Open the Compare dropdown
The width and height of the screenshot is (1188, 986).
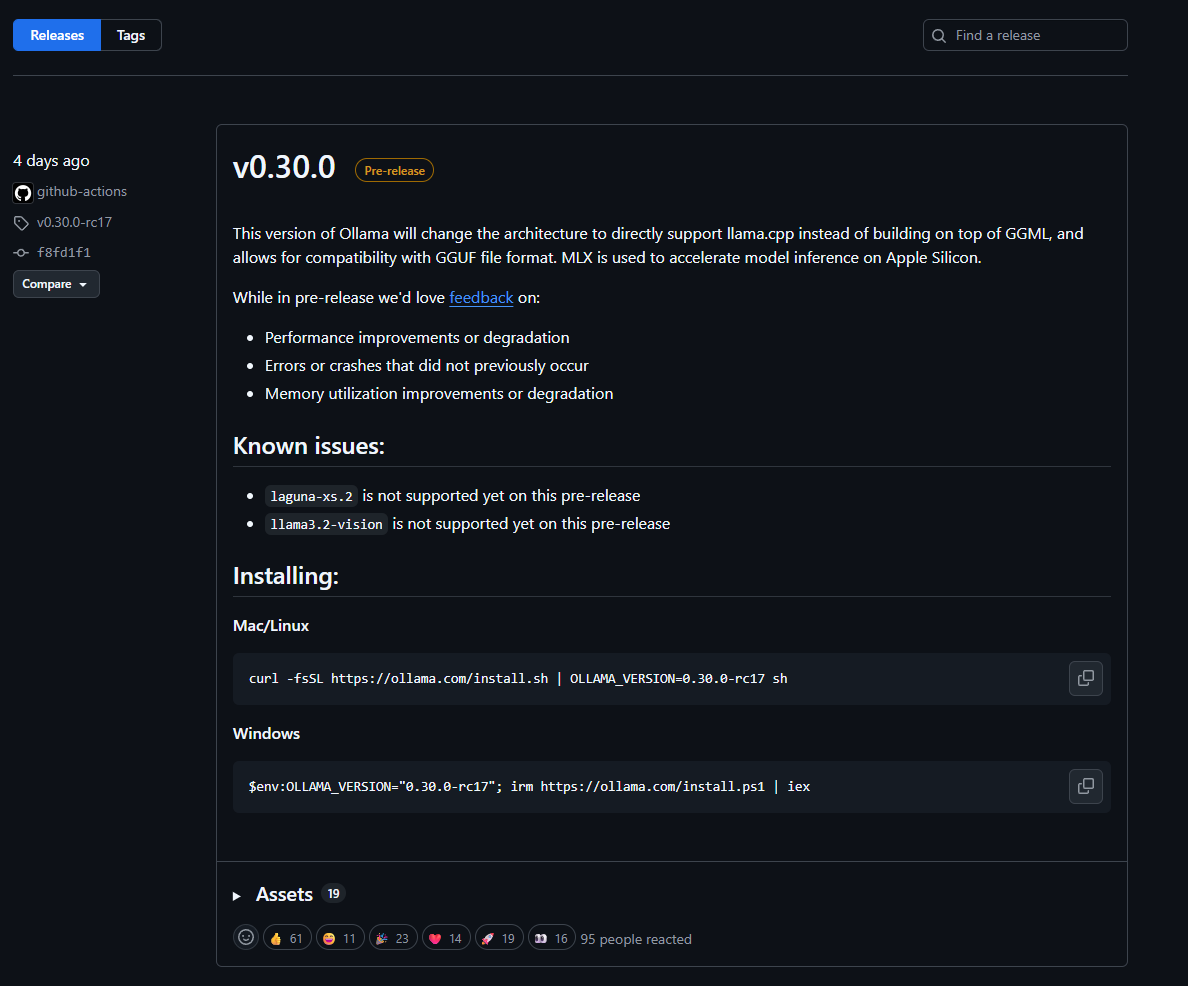(x=56, y=283)
